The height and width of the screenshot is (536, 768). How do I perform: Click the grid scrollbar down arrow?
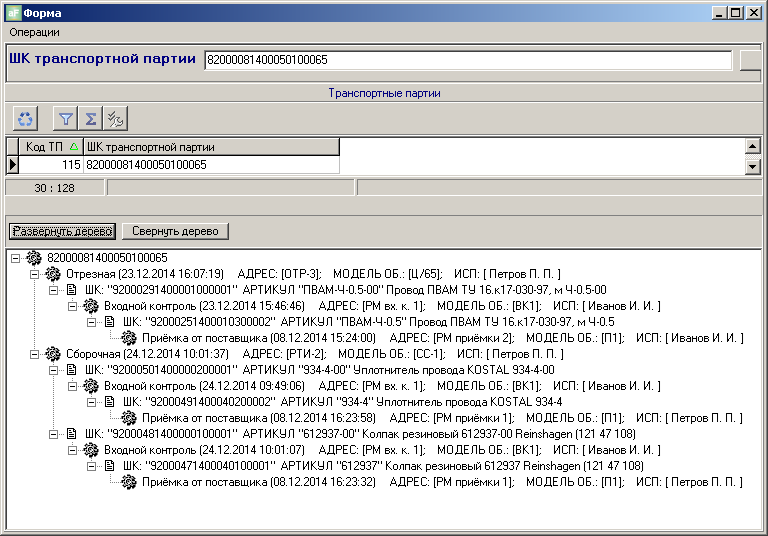pyautogui.click(x=753, y=166)
